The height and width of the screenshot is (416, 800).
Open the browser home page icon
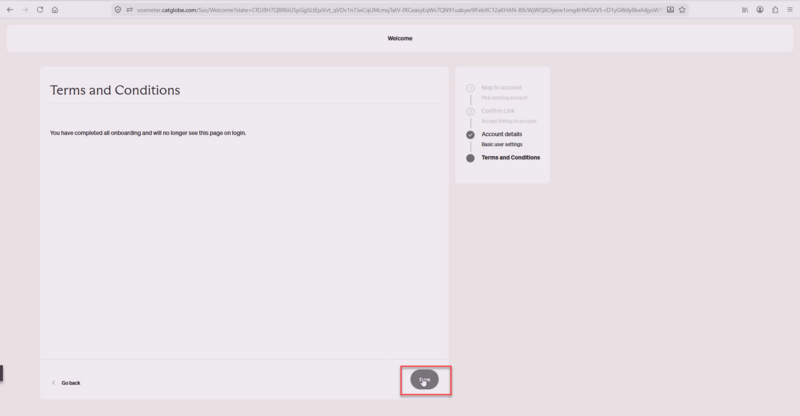click(55, 10)
